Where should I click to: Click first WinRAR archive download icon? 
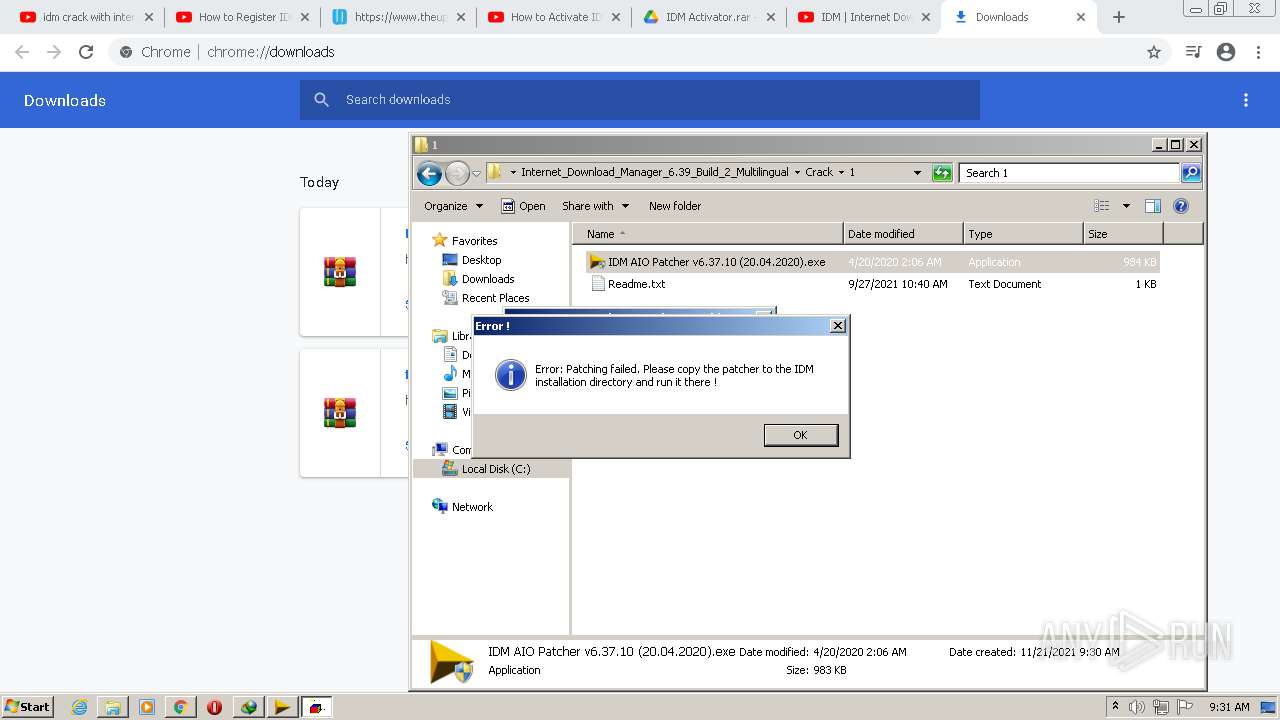pos(340,272)
